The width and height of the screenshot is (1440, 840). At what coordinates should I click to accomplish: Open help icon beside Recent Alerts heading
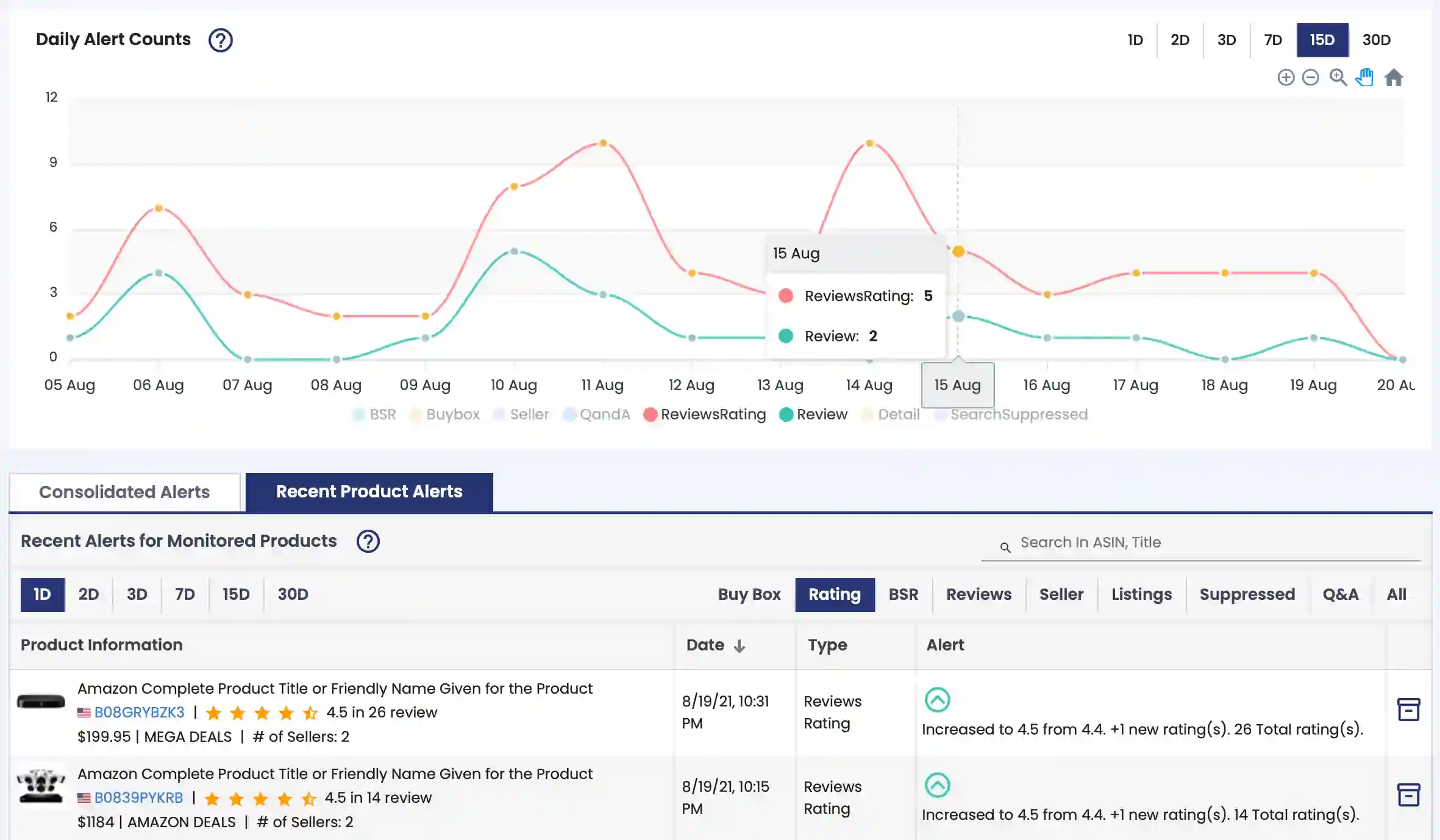tap(368, 541)
